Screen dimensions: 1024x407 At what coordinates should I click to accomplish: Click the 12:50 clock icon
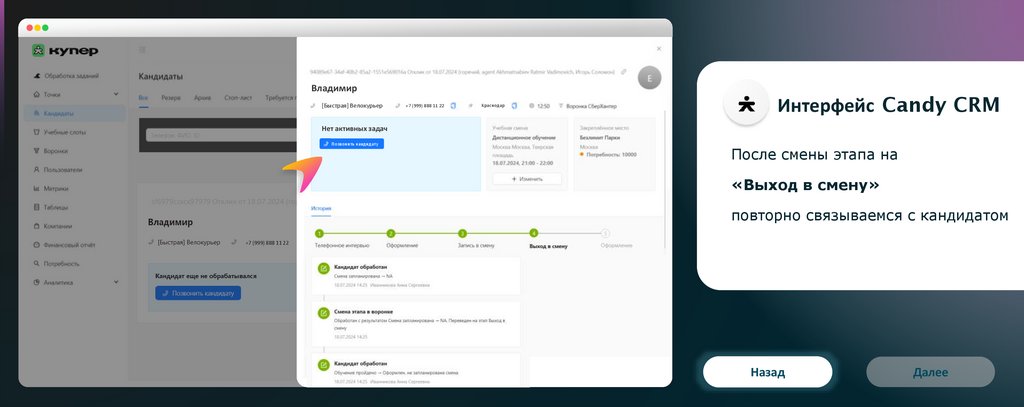pyautogui.click(x=532, y=106)
